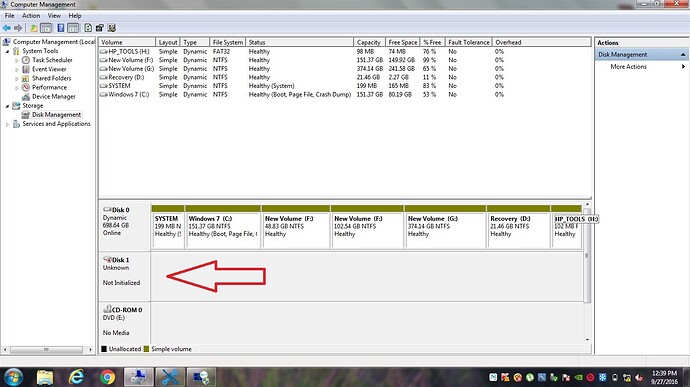Image resolution: width=690 pixels, height=387 pixels.
Task: Sort volumes by Free Space column
Action: [x=402, y=42]
